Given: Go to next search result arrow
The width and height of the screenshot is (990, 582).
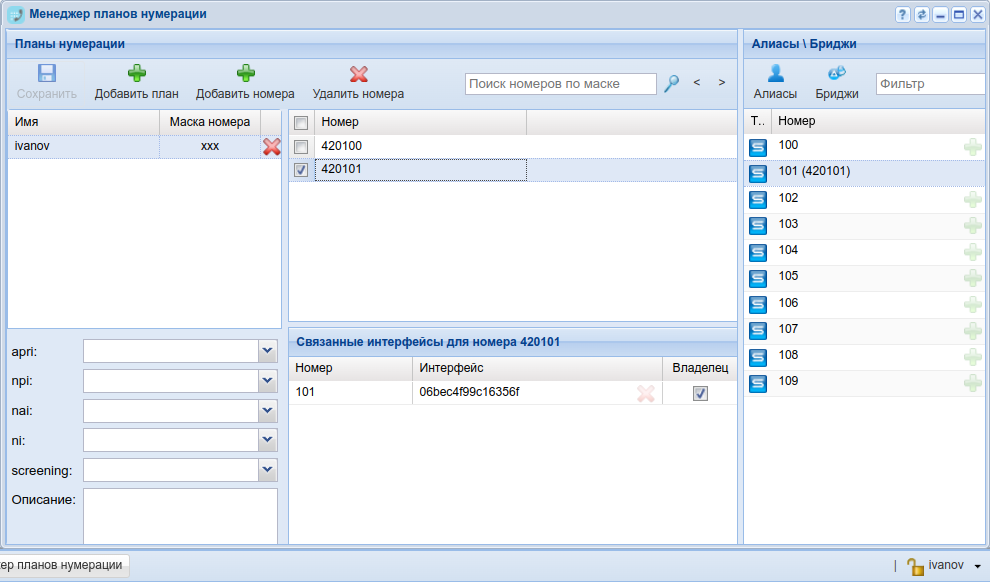Looking at the screenshot, I should tap(722, 83).
